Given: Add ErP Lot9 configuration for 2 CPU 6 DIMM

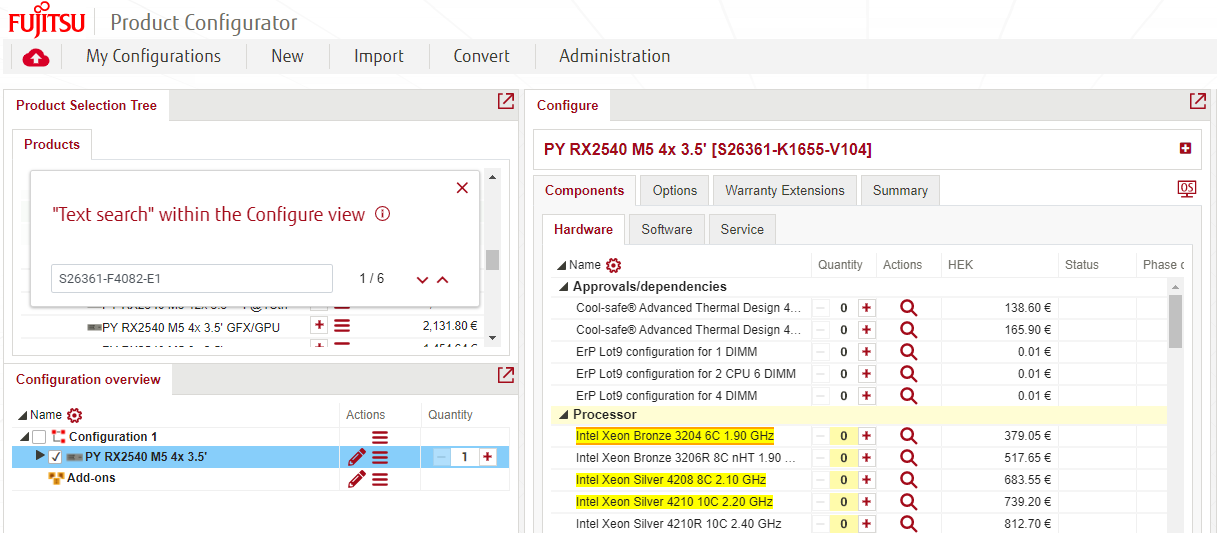Looking at the screenshot, I should click(x=867, y=374).
